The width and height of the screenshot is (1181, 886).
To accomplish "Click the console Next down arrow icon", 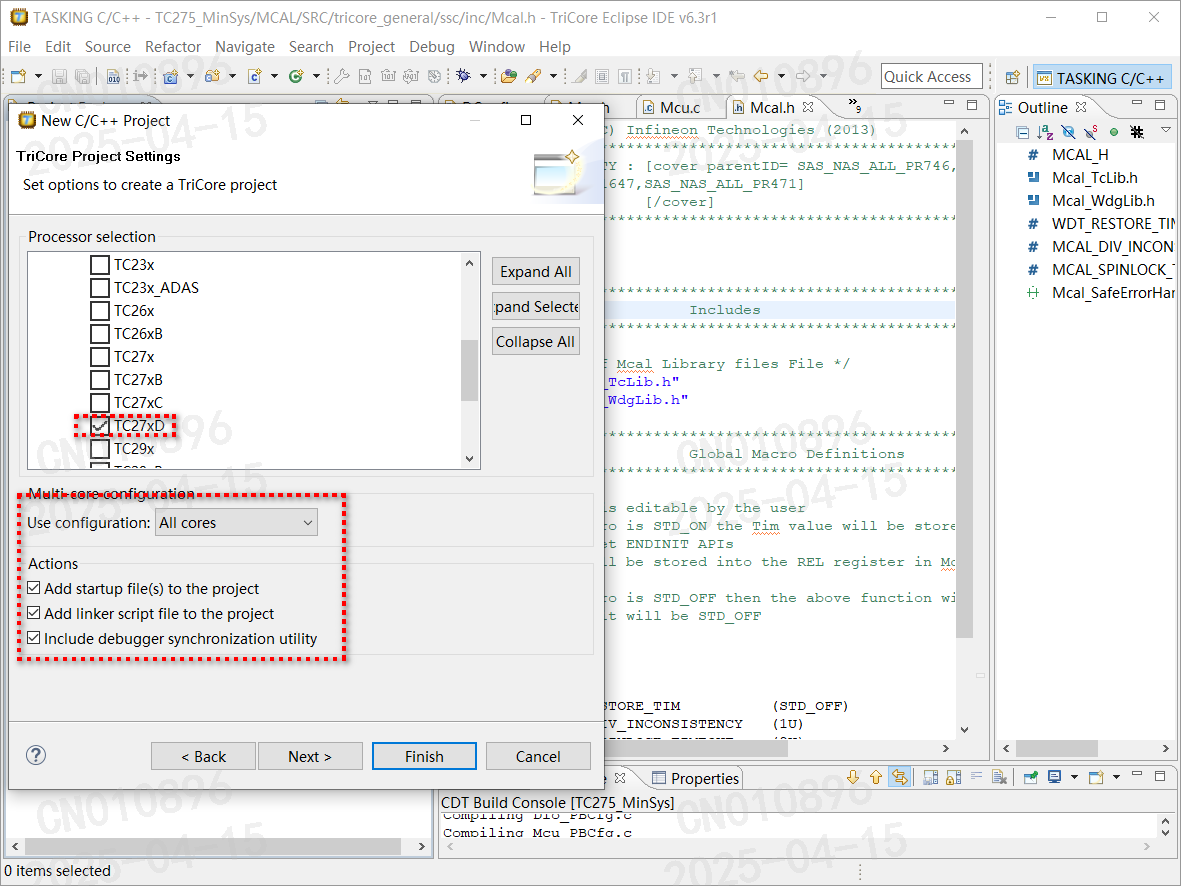I will click(853, 777).
